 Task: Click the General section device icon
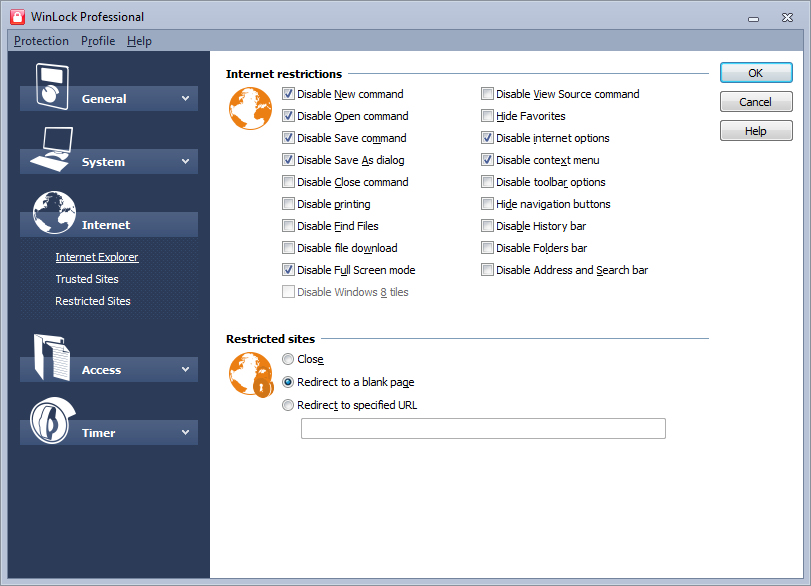52,86
